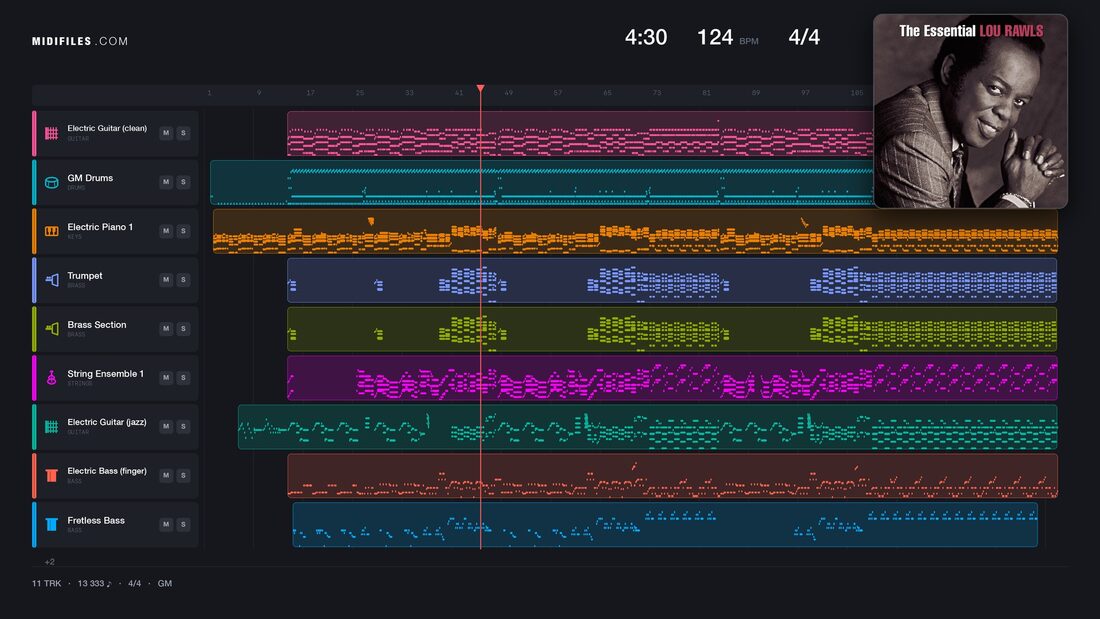Solo the Fretless Bass track
The width and height of the screenshot is (1100, 619).
(183, 524)
